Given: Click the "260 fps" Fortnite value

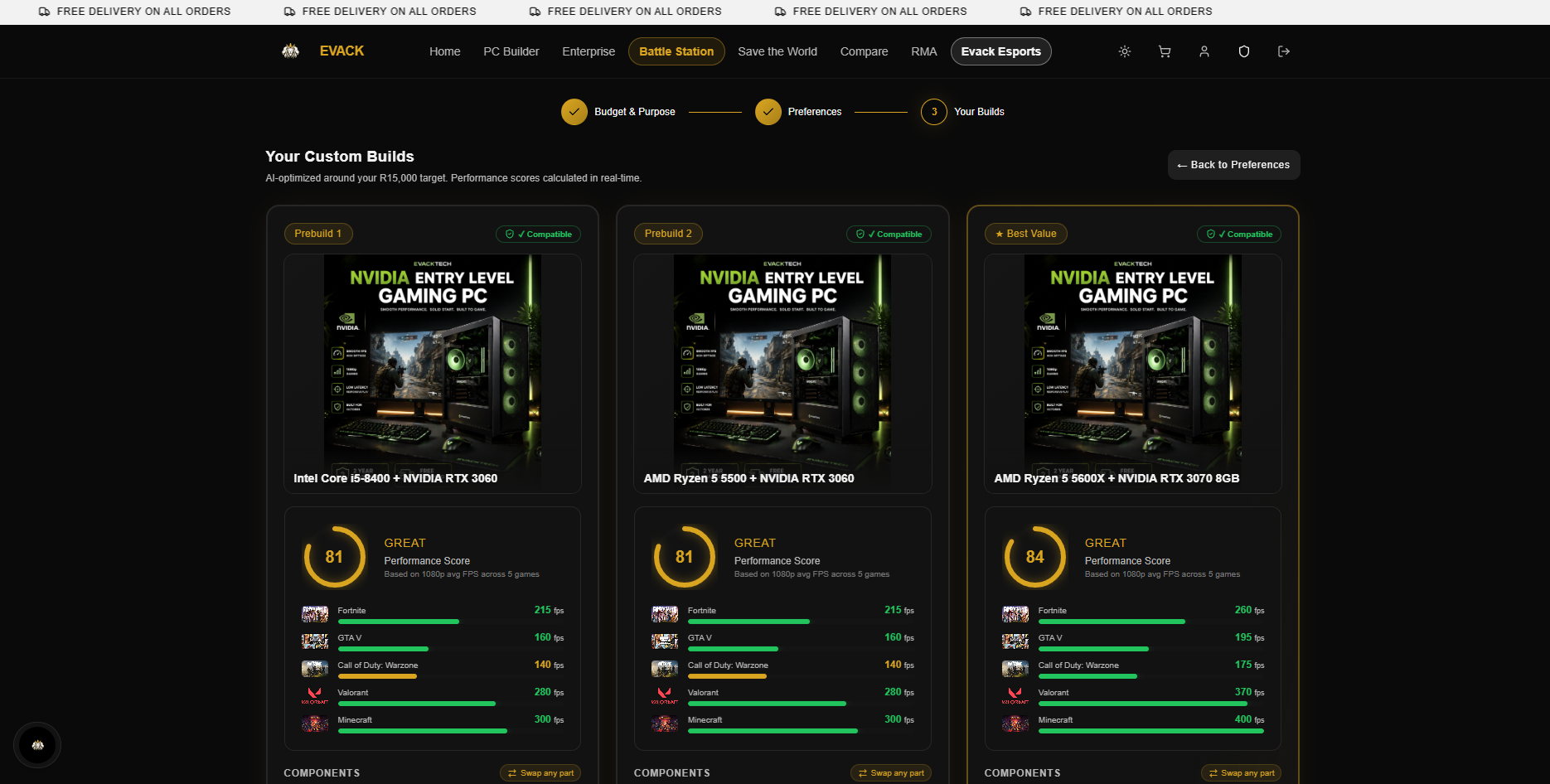Looking at the screenshot, I should (1250, 610).
